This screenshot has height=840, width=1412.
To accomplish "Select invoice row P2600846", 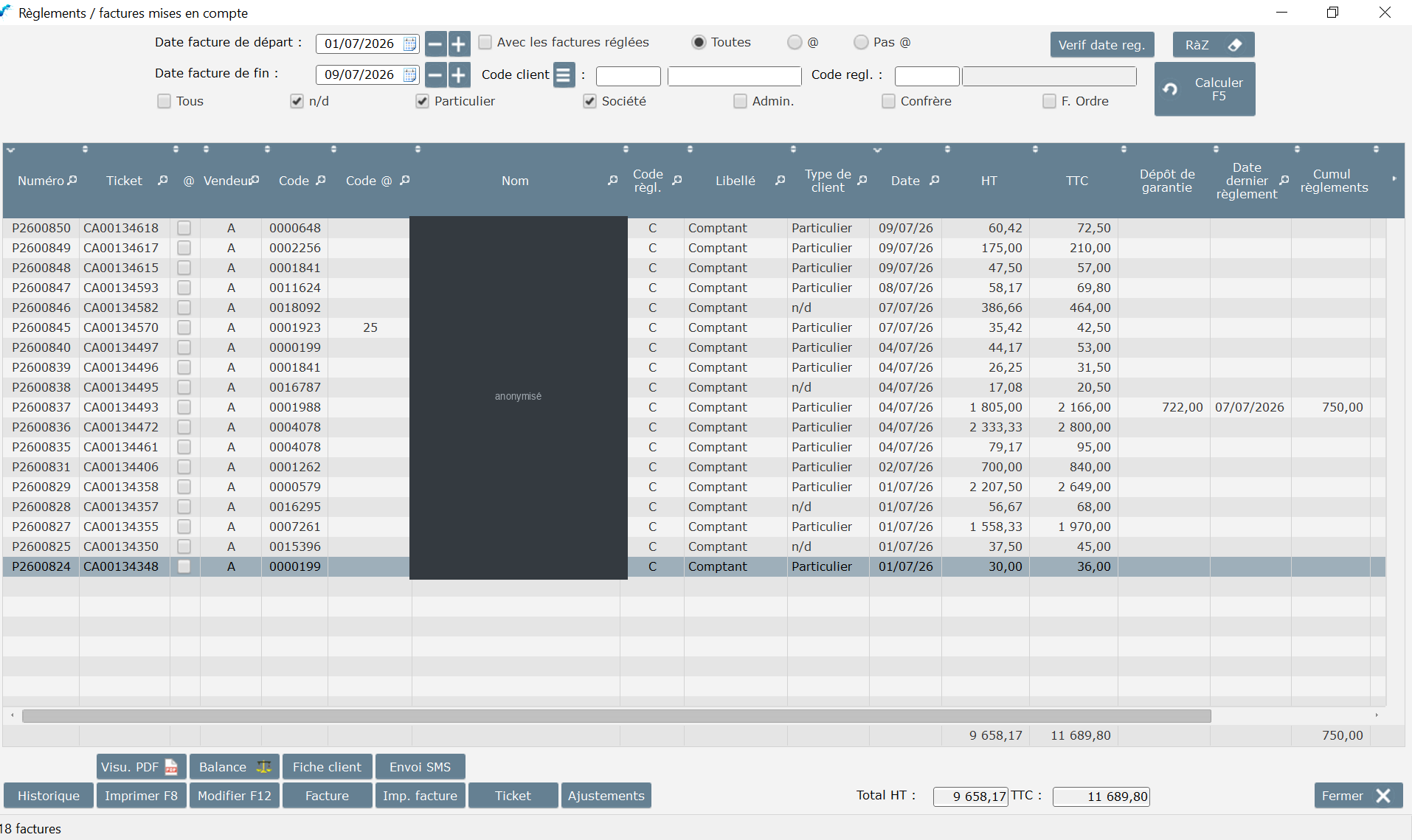I will 693,308.
